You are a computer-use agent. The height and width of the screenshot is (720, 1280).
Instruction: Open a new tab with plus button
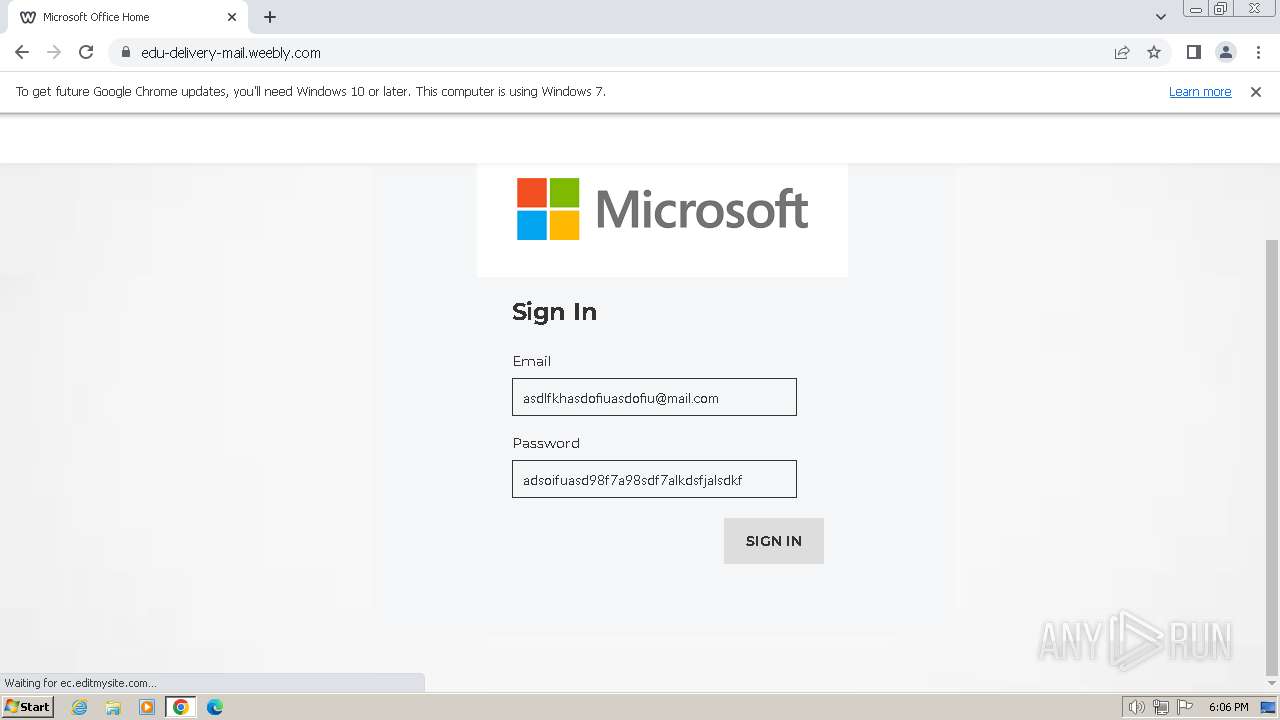coord(270,17)
